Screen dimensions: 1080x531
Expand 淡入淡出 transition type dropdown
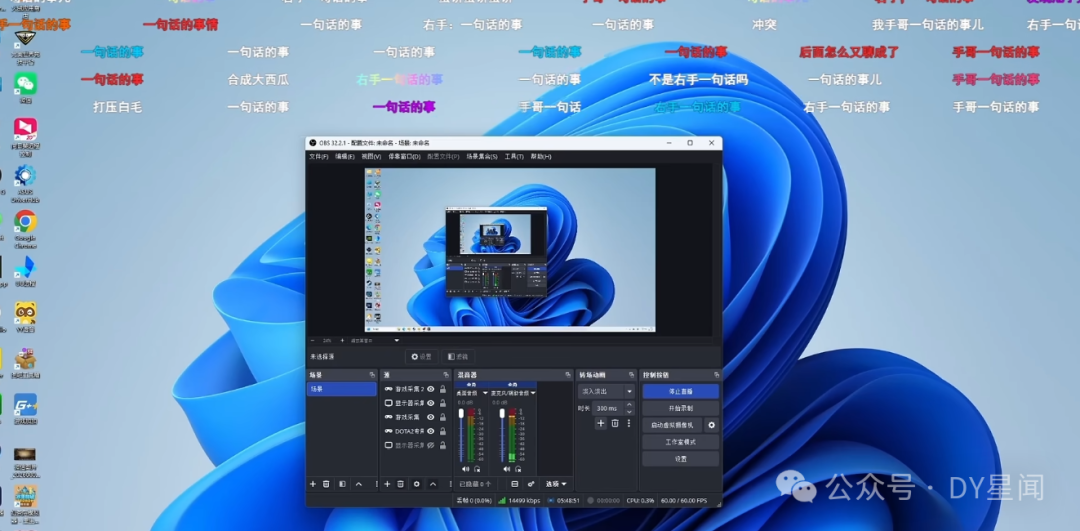click(x=629, y=391)
